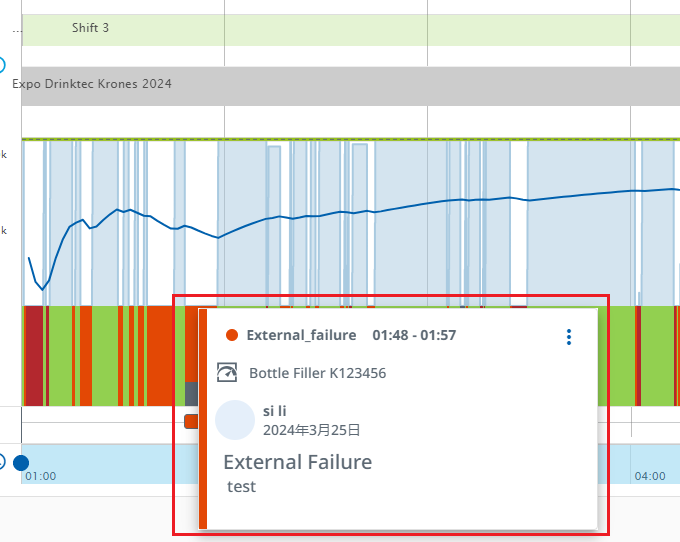The height and width of the screenshot is (542, 680).
Task: Click the 01:48 - 01:57 time range
Action: 414,336
